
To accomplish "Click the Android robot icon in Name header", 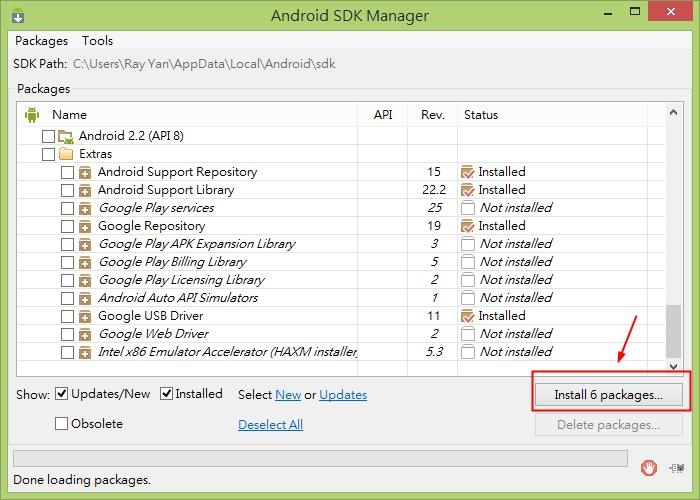I will (x=32, y=115).
